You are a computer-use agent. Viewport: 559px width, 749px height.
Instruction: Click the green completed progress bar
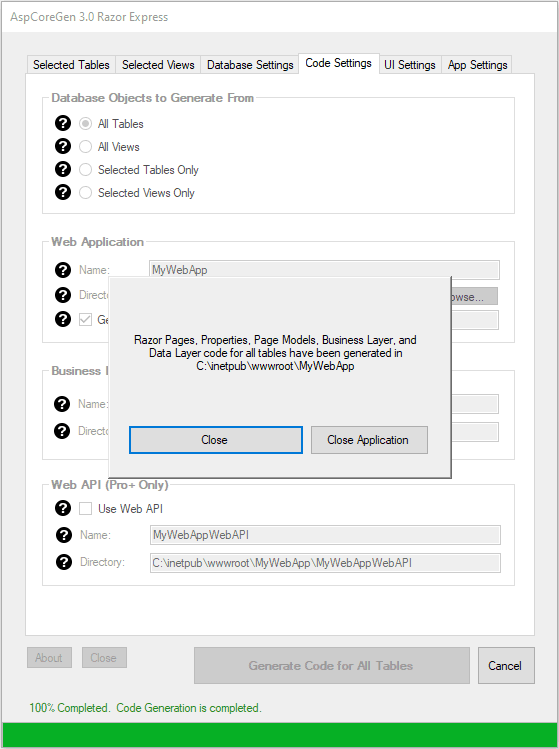[x=280, y=734]
